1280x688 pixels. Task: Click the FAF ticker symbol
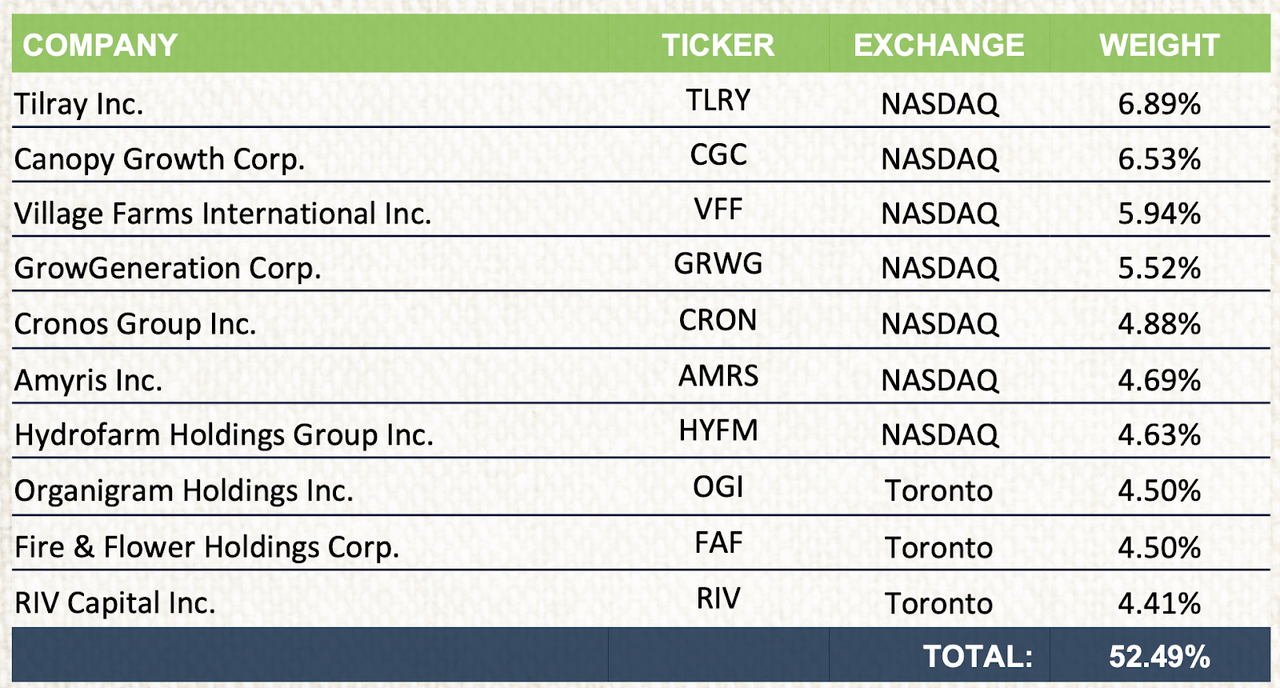[x=717, y=543]
